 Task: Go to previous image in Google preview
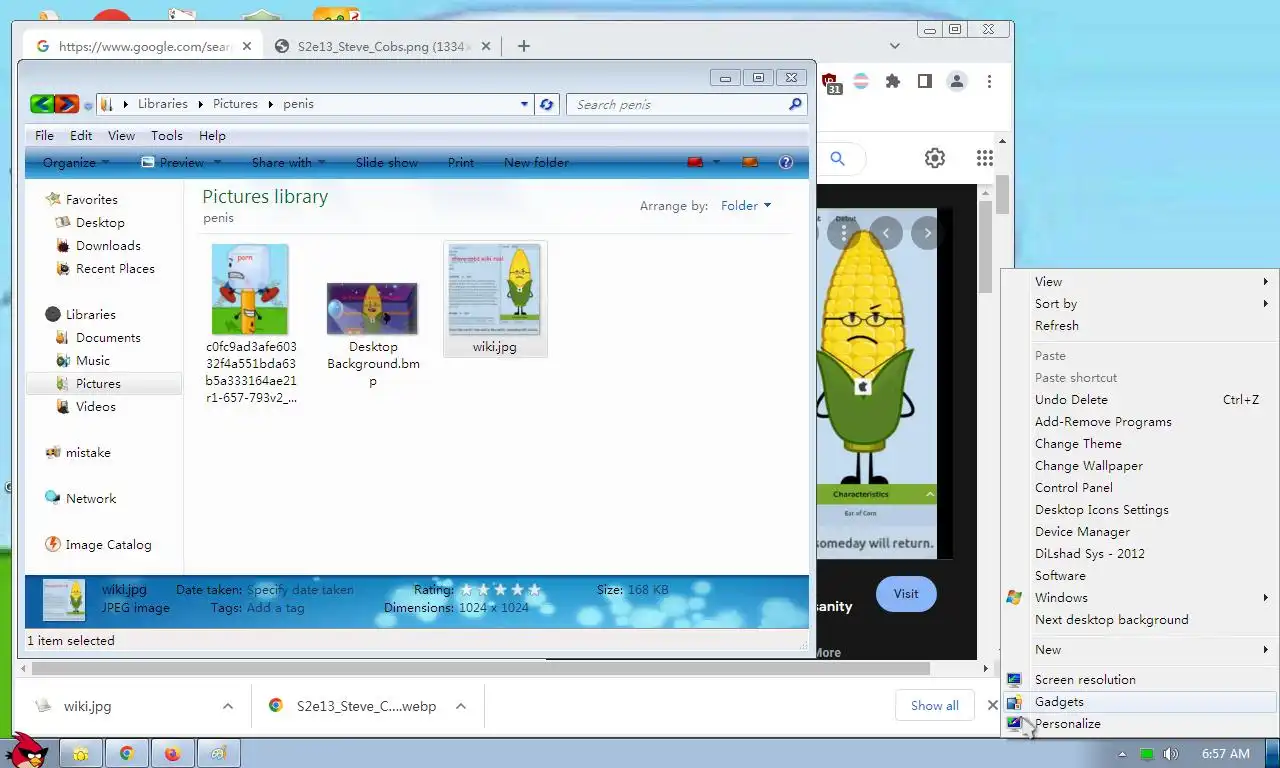coord(886,233)
